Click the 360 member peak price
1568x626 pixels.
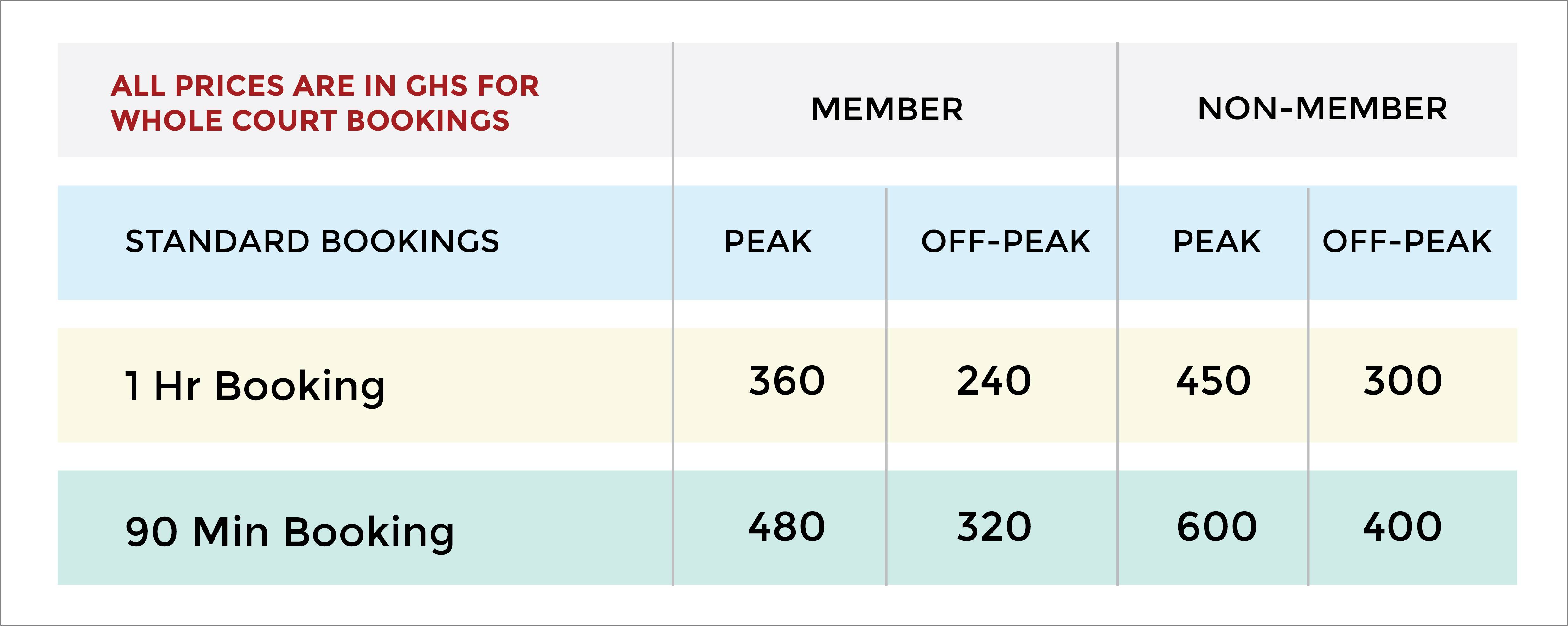(787, 381)
